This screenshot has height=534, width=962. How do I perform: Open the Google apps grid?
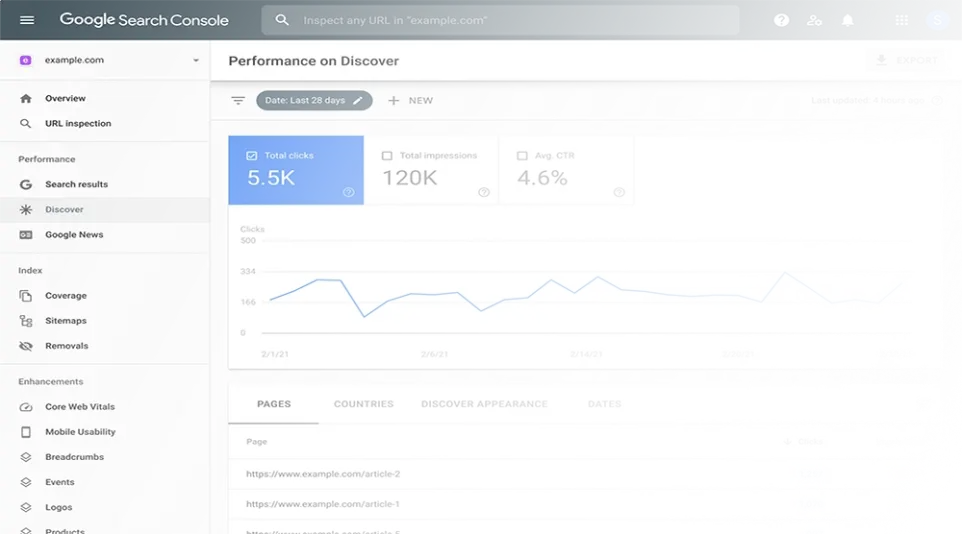point(901,20)
